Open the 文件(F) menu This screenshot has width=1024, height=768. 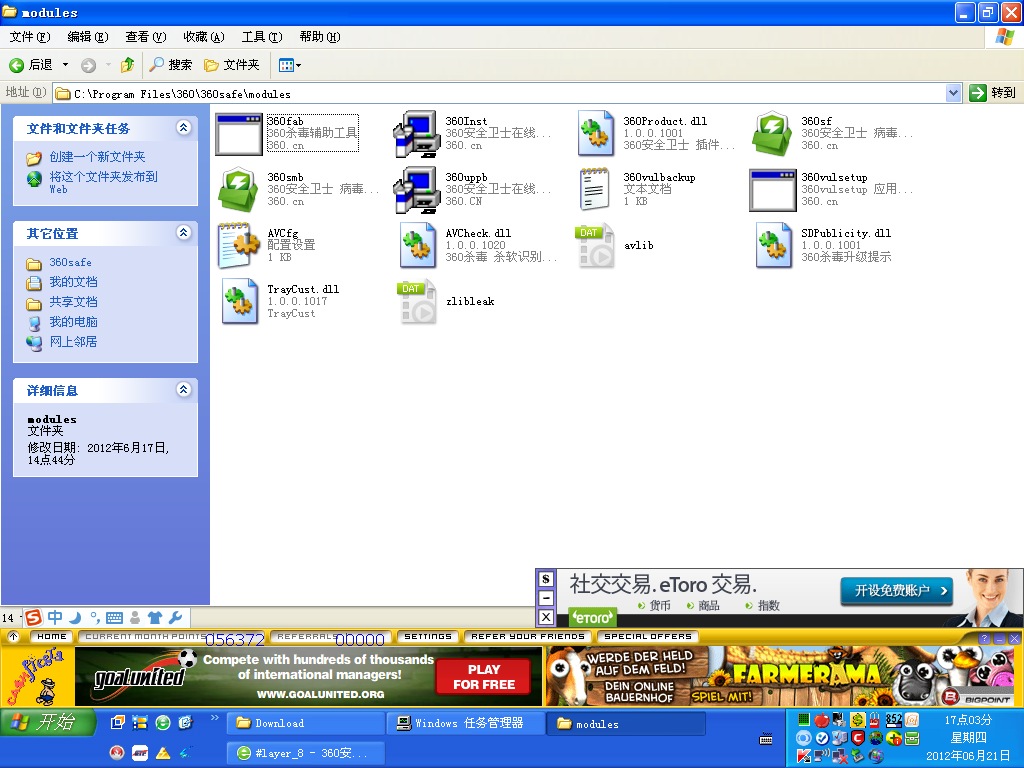(30, 37)
